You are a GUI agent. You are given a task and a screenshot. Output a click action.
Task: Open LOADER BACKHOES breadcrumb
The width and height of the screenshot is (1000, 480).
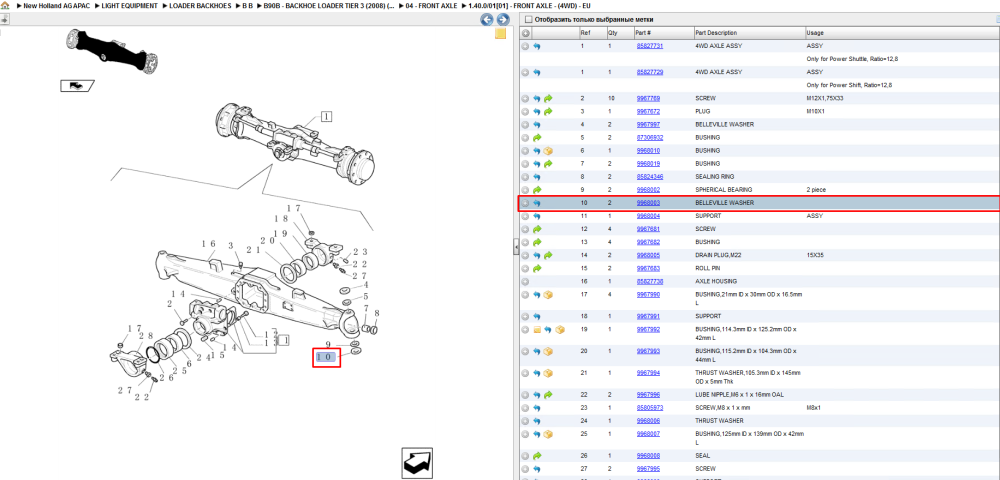(x=200, y=5)
